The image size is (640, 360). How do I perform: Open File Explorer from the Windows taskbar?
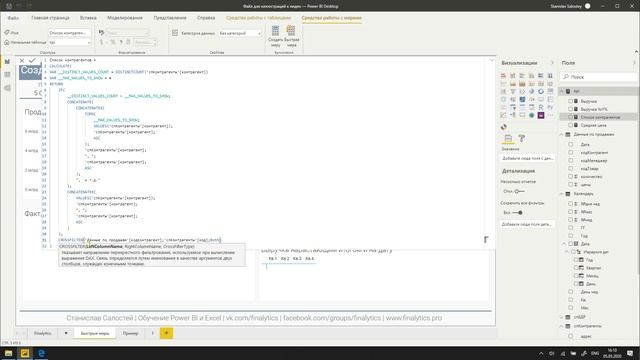tap(8, 353)
